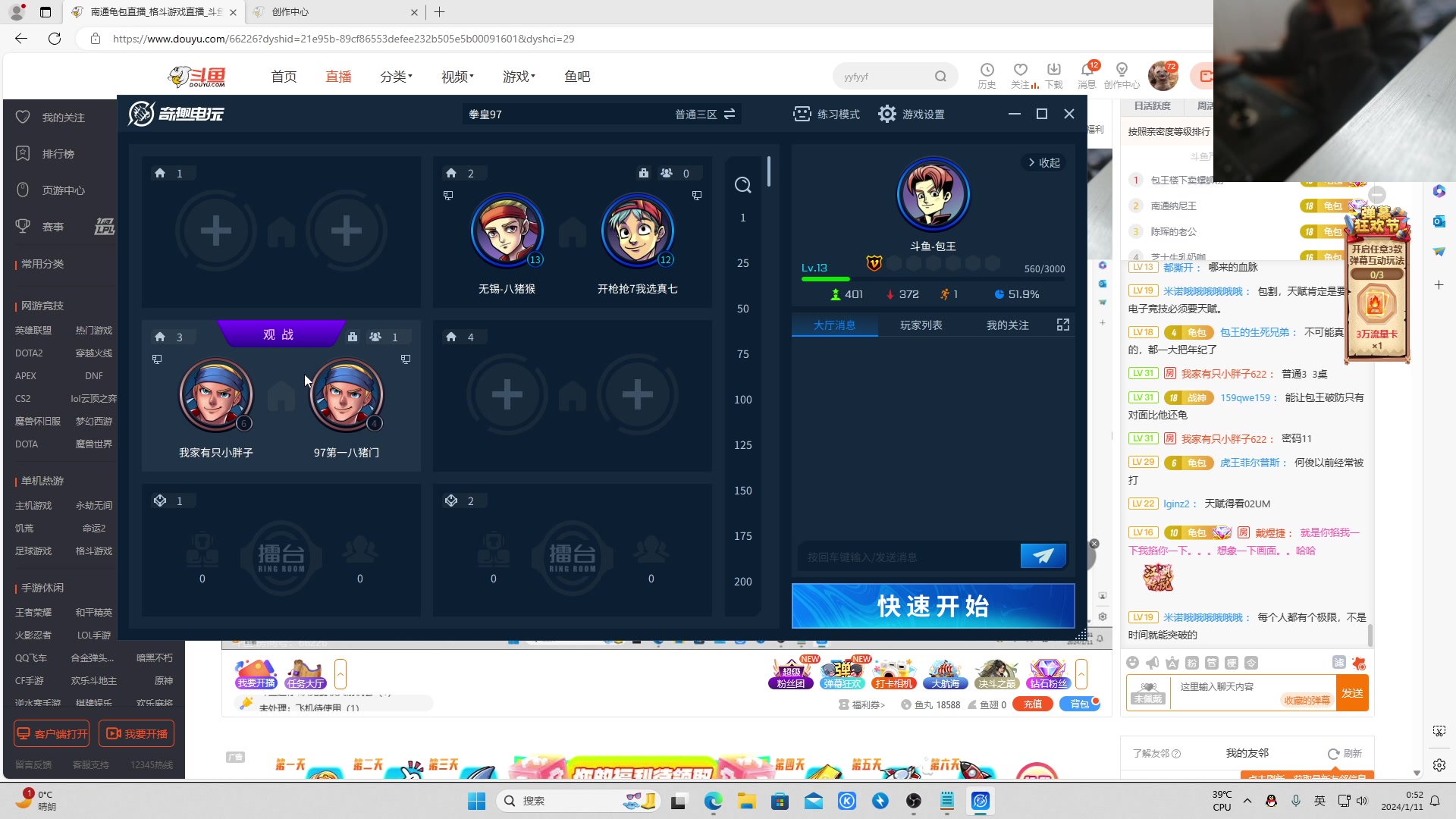Click the Windows Start button
Screen dimensions: 1456x819
tap(476, 801)
